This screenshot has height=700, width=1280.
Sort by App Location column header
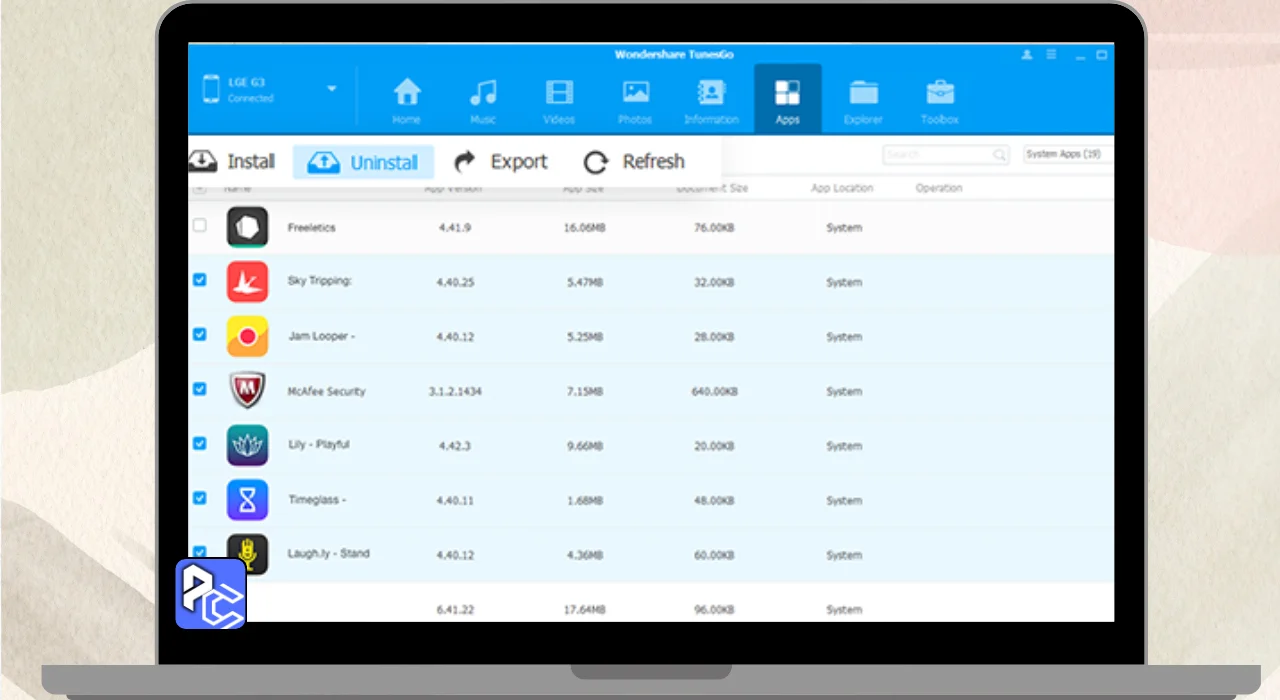click(842, 188)
